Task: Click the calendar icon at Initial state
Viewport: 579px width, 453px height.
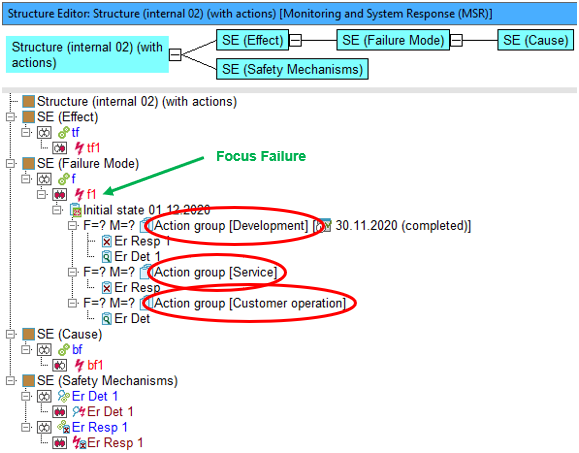Action: click(x=76, y=210)
